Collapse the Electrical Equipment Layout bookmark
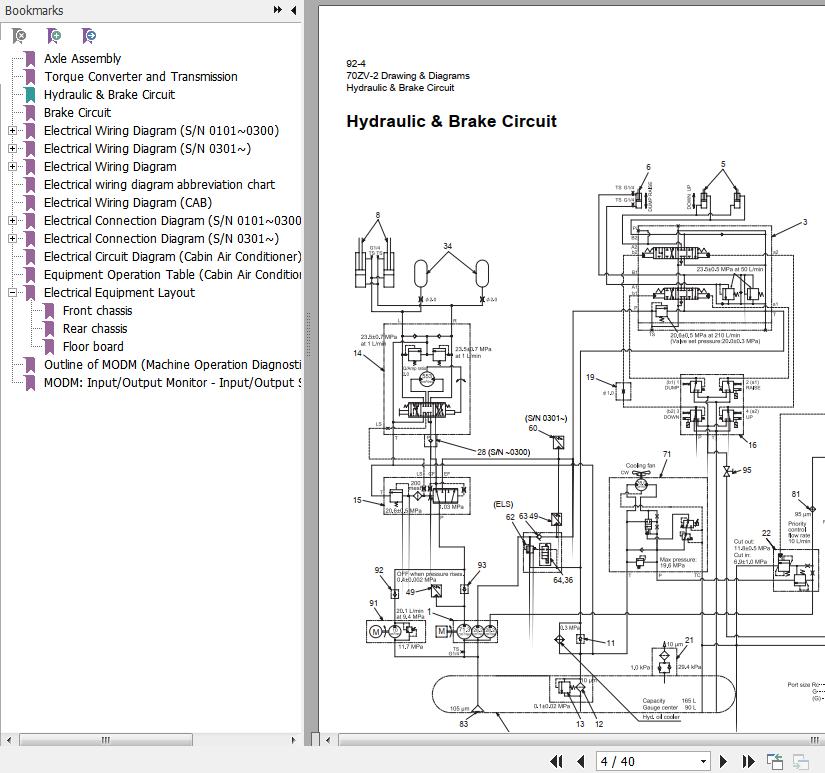 click(x=13, y=293)
